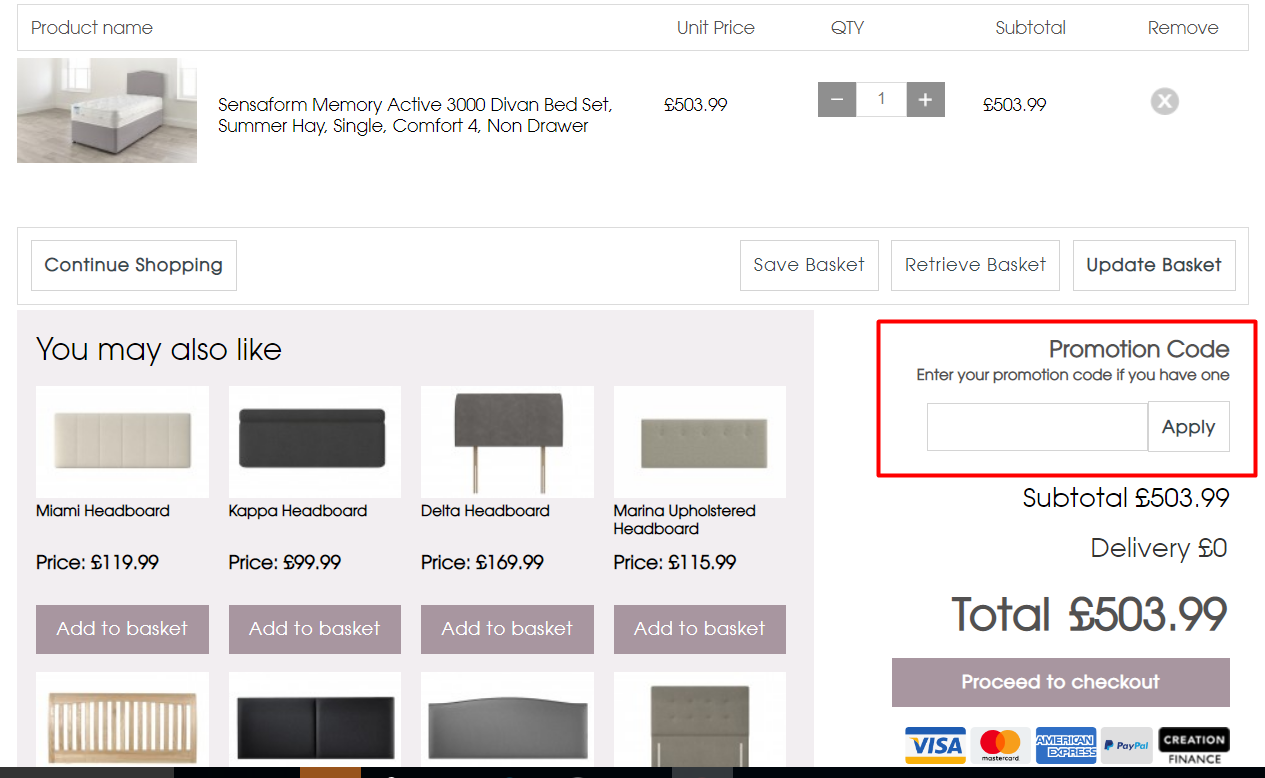Add the Delta Headboard to basket
The width and height of the screenshot is (1265, 778).
pos(506,629)
